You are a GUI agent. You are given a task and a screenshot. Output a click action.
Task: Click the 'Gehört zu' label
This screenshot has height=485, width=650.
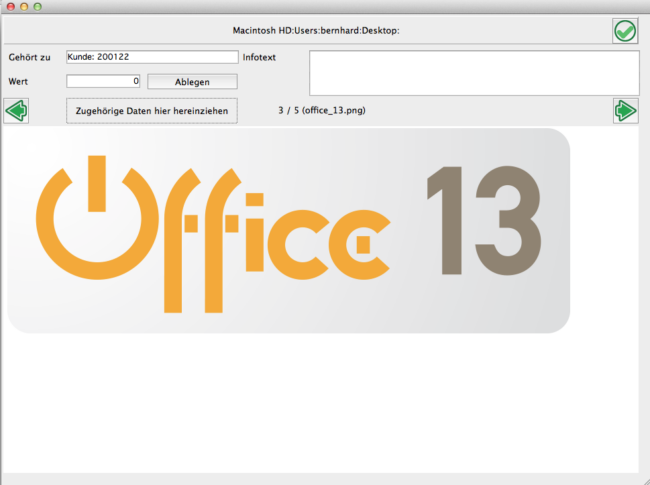pos(29,58)
